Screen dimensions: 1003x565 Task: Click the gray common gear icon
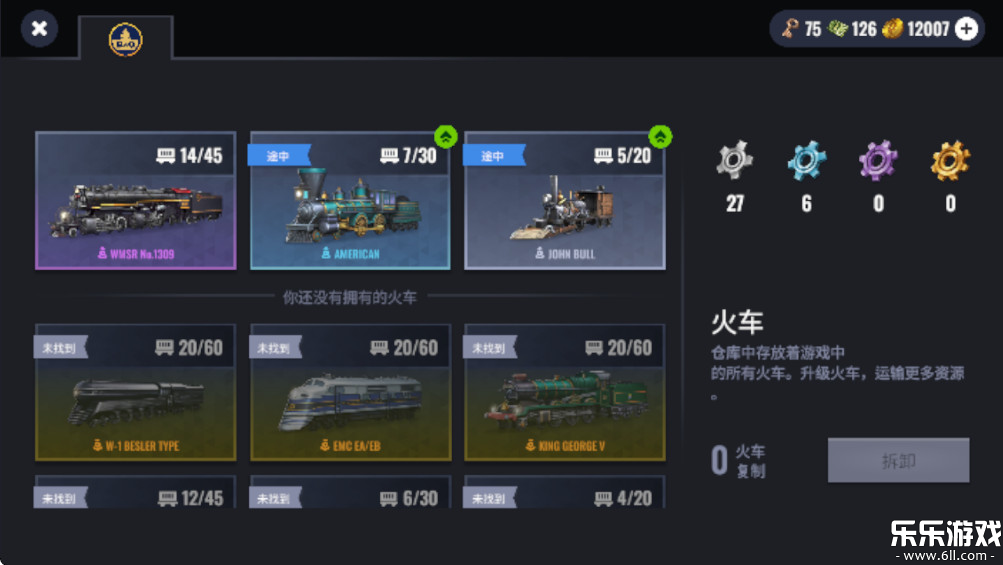[x=734, y=159]
